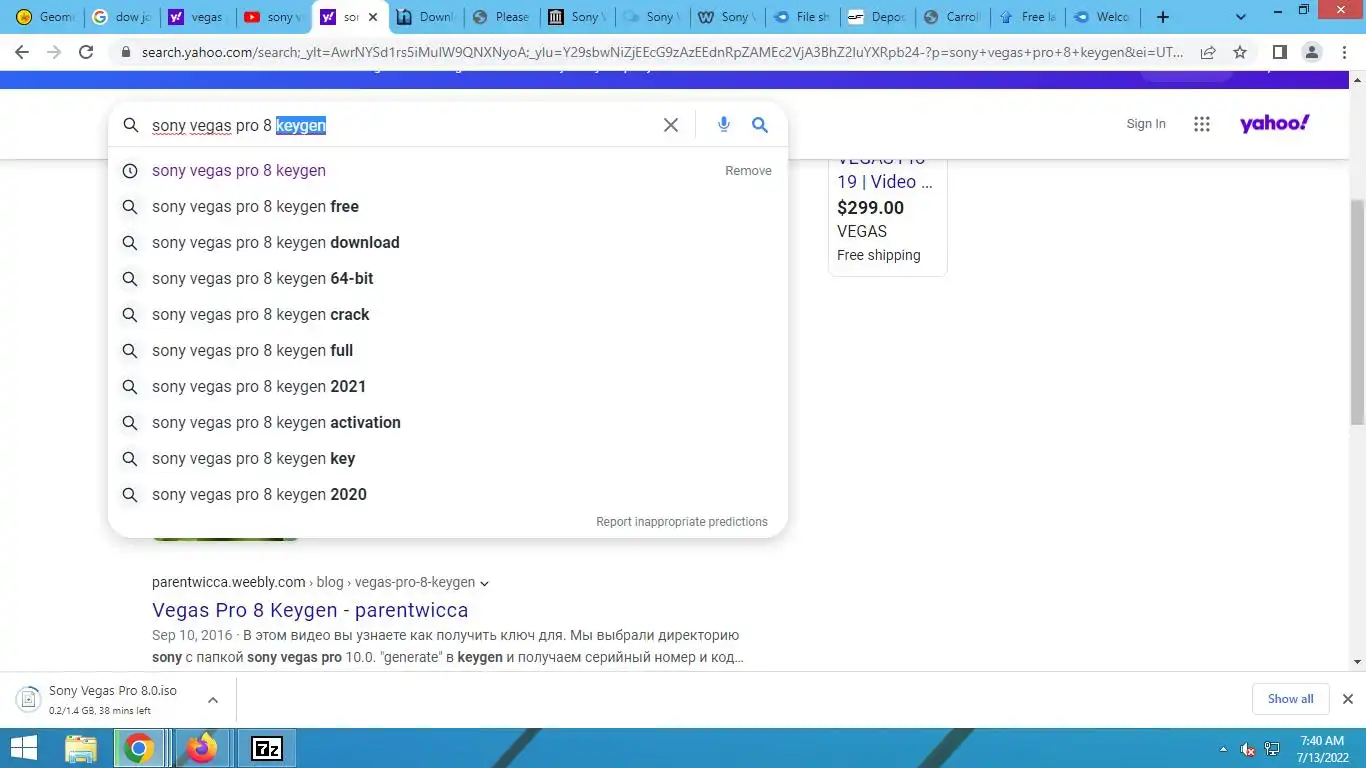Screen dimensions: 1366x768
Task: Select suggestion 'sony vegas pro 8 keygen crack'
Action: pyautogui.click(x=448, y=315)
